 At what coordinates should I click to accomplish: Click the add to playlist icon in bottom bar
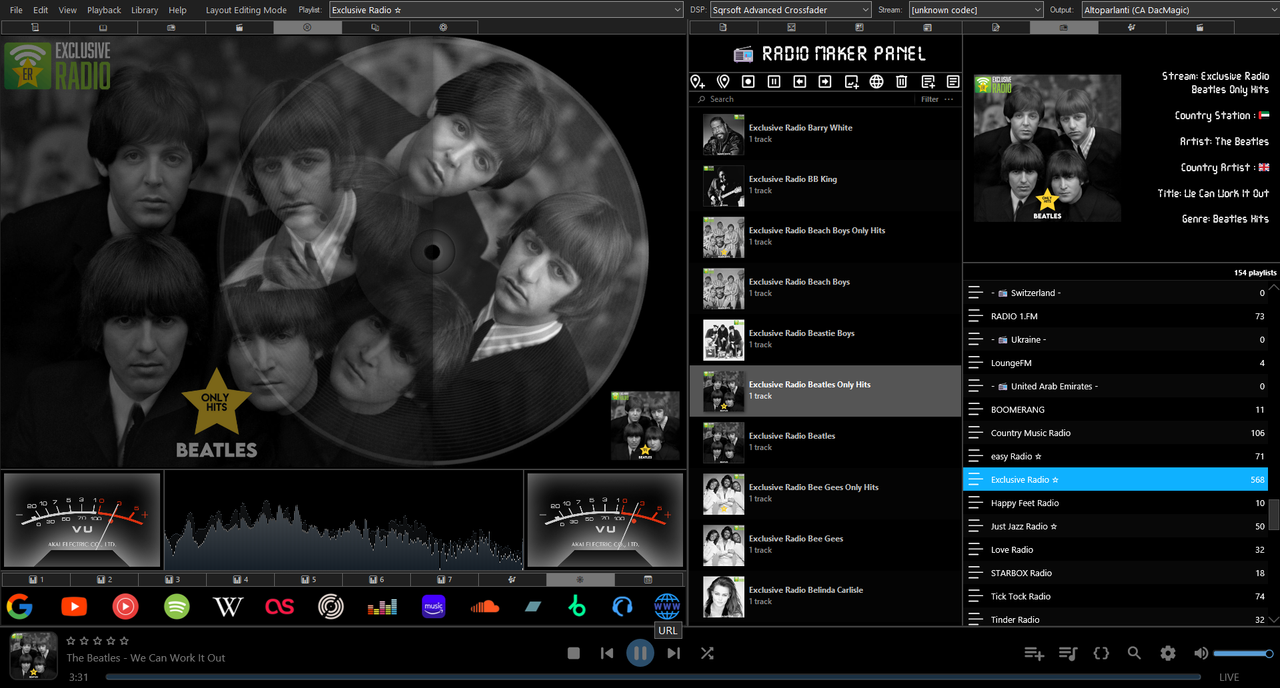[x=1034, y=653]
